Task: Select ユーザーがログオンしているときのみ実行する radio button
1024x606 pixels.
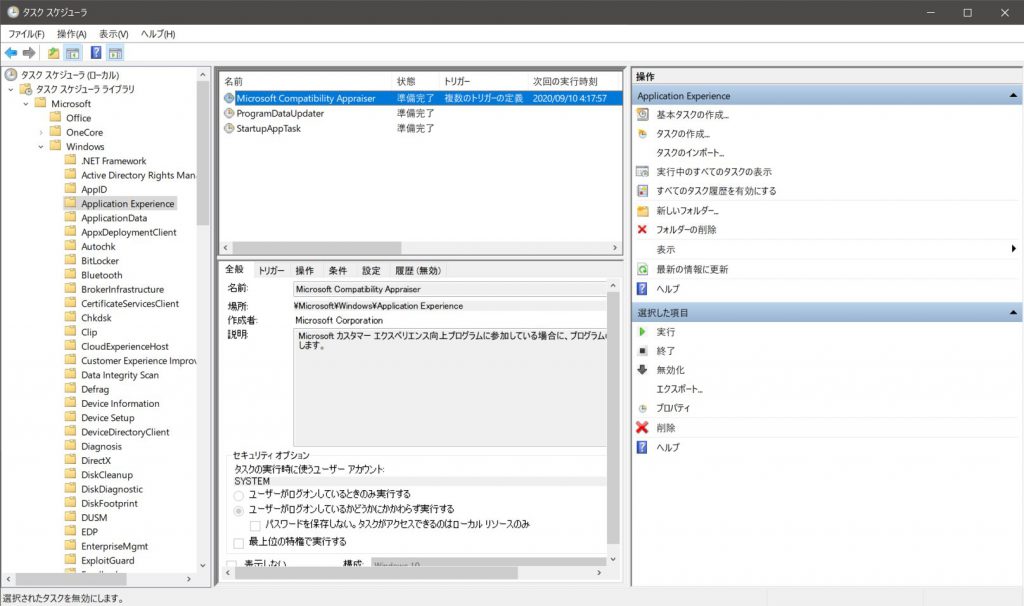Action: click(x=239, y=495)
